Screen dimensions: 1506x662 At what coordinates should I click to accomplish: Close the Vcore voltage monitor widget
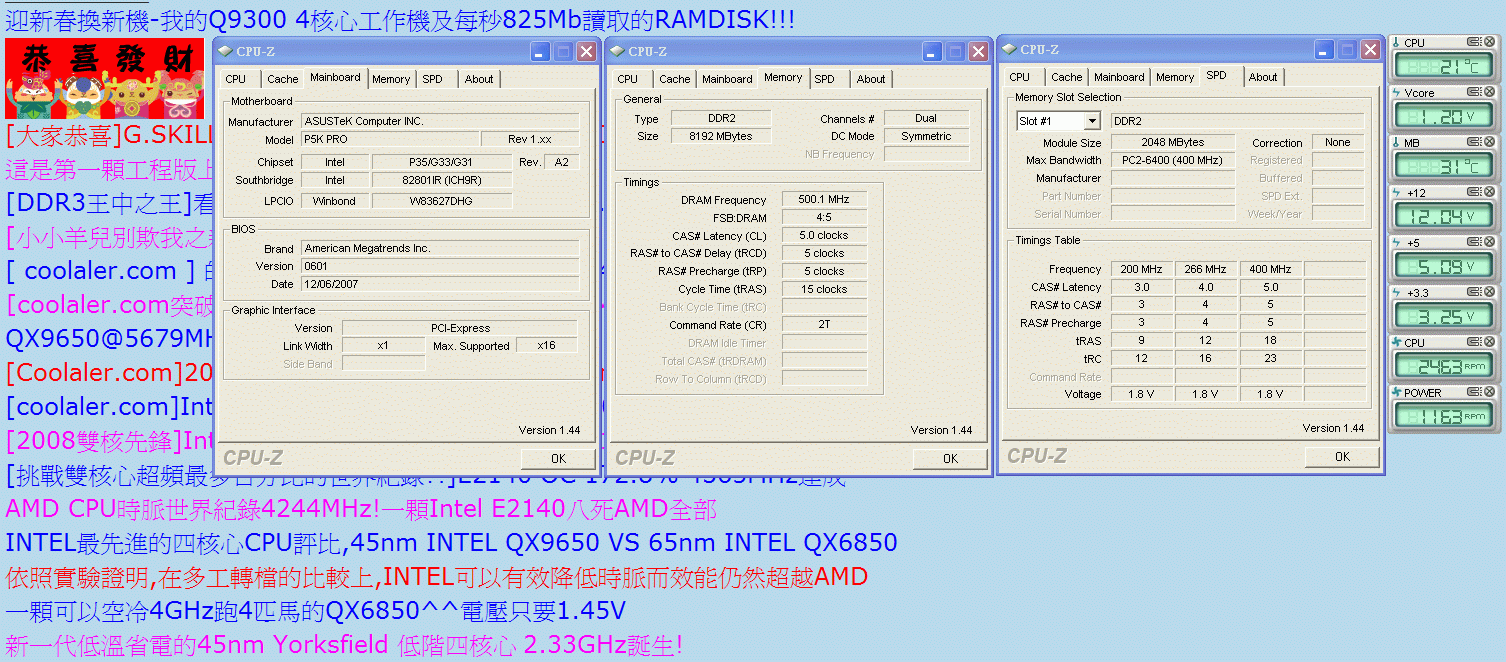pyautogui.click(x=1489, y=92)
